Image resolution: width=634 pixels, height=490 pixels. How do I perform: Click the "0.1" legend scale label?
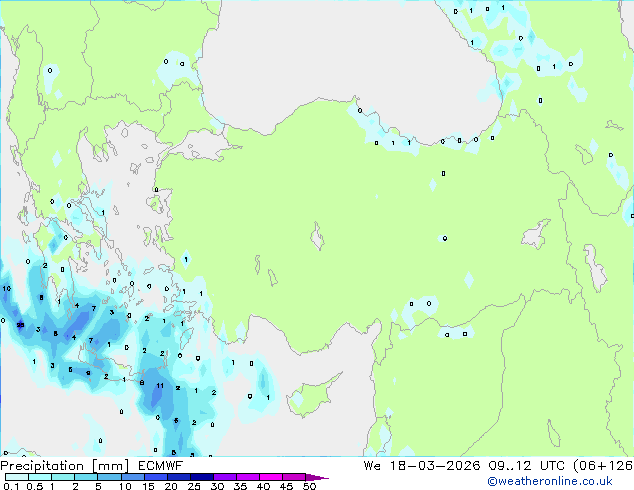pos(11,486)
